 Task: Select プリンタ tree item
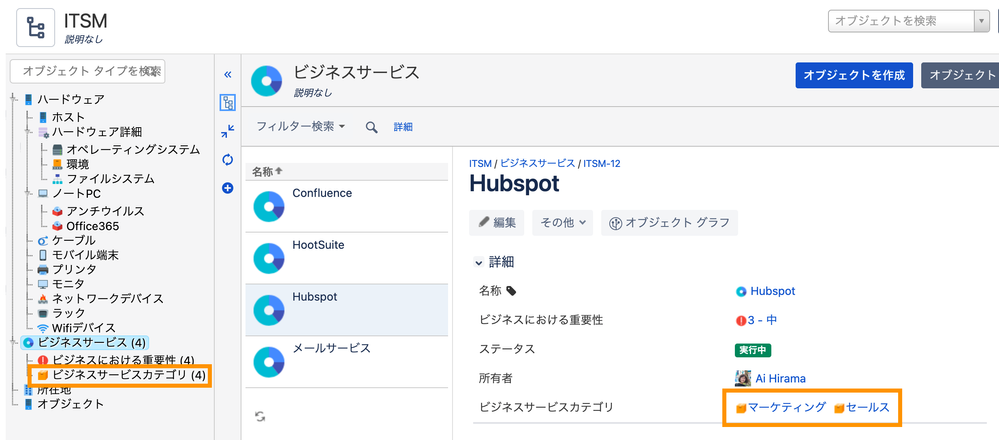pos(74,269)
